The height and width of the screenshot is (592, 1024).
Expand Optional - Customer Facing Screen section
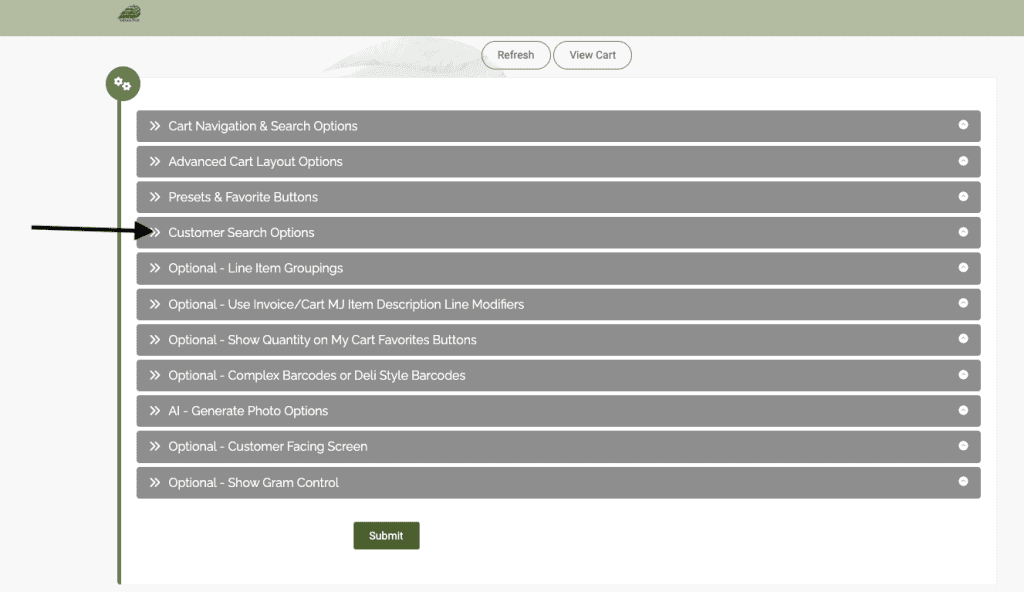[267, 447]
